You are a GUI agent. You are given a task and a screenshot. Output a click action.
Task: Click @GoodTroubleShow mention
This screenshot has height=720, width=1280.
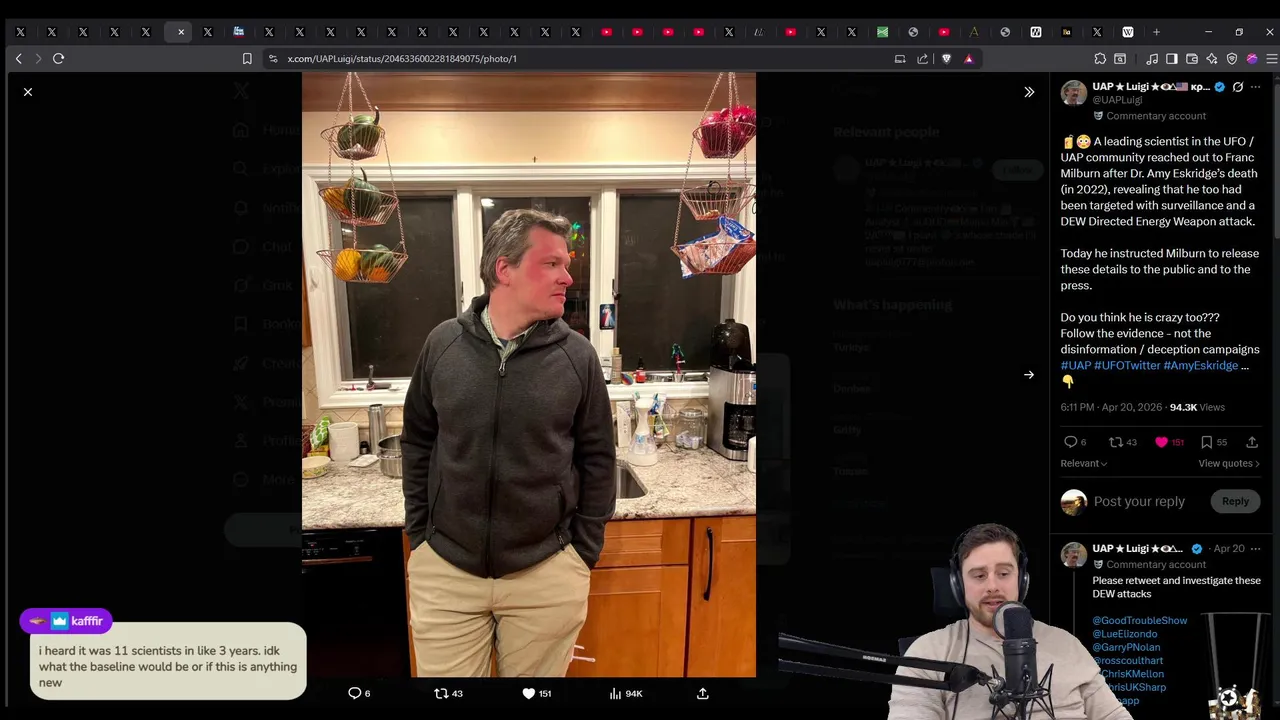point(1140,621)
